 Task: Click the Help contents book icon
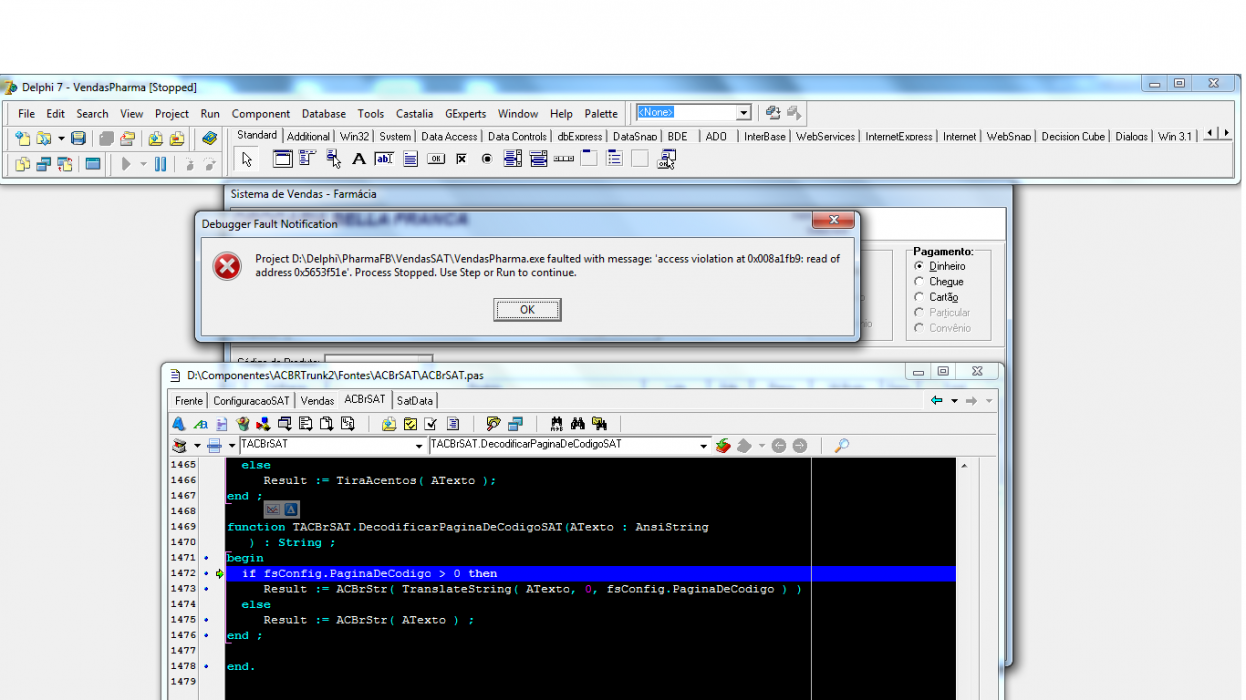point(209,138)
